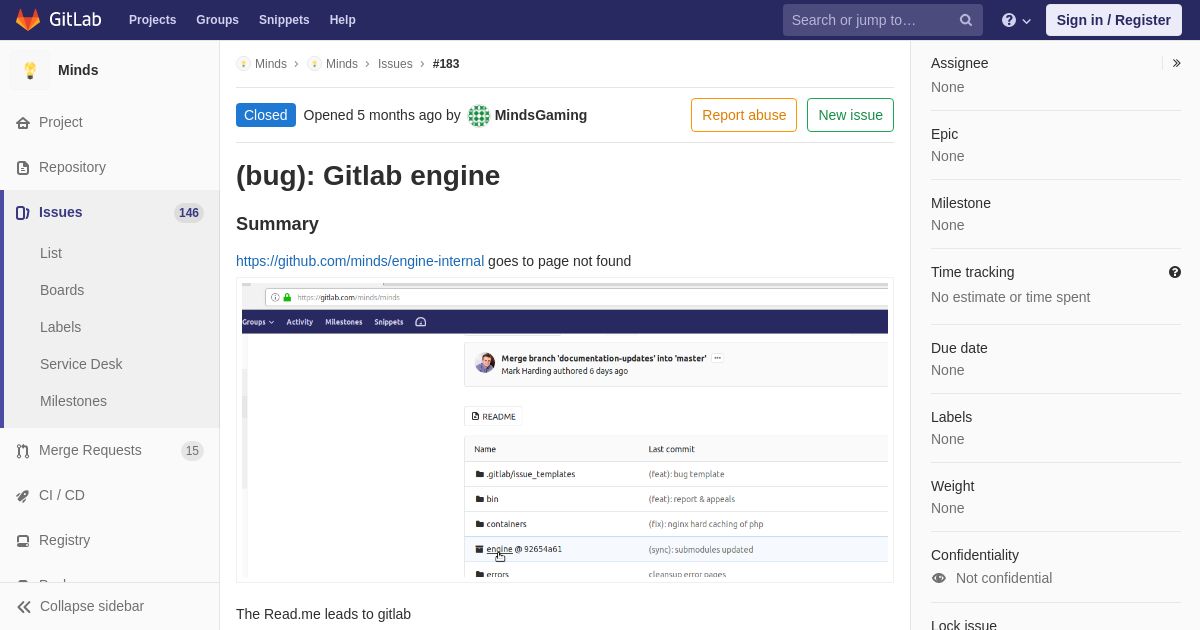Click second Minds breadcrumb lightbulb icon
The height and width of the screenshot is (630, 1200).
point(315,64)
